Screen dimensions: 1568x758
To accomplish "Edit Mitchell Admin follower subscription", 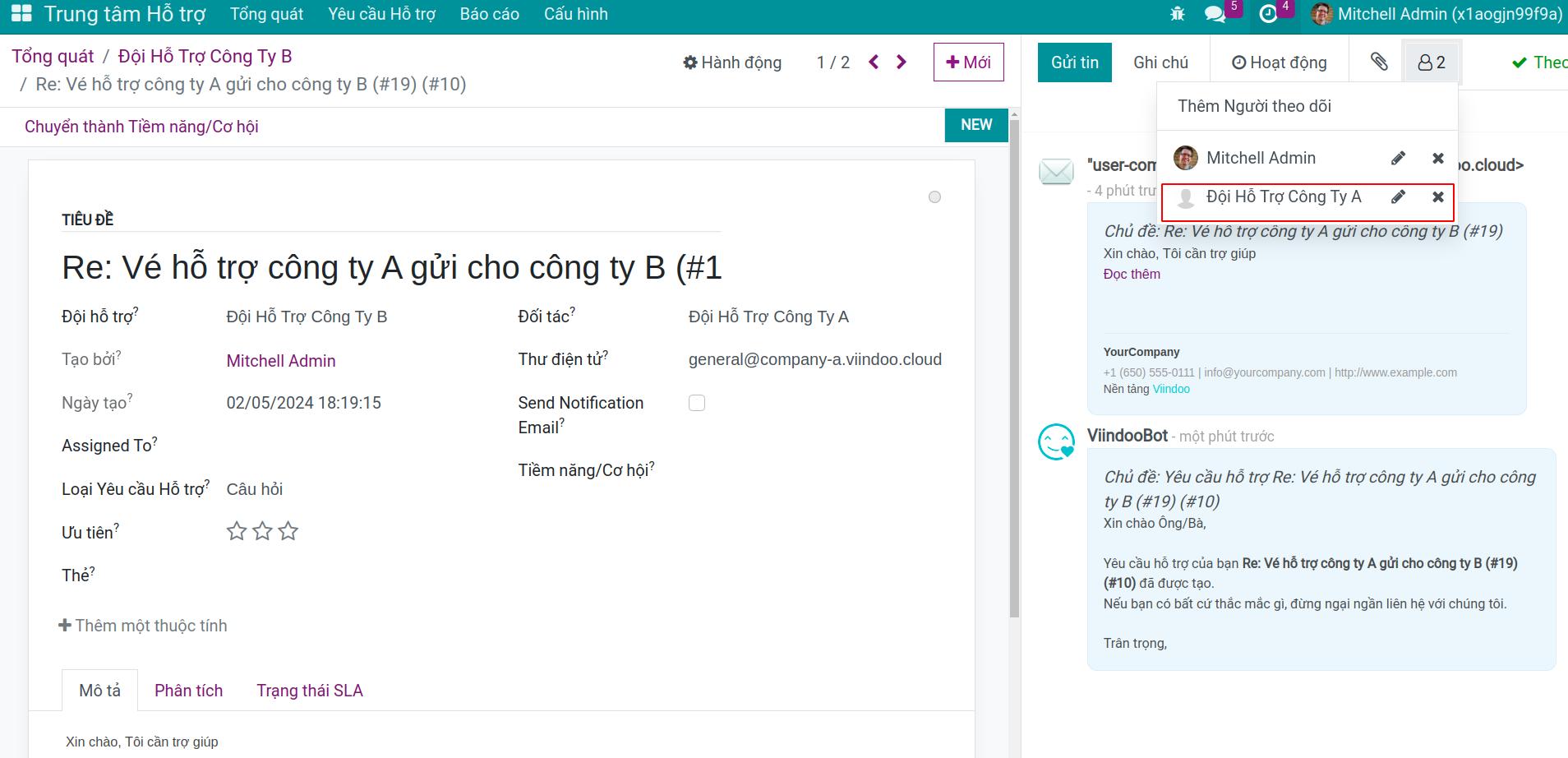I will [x=1398, y=158].
